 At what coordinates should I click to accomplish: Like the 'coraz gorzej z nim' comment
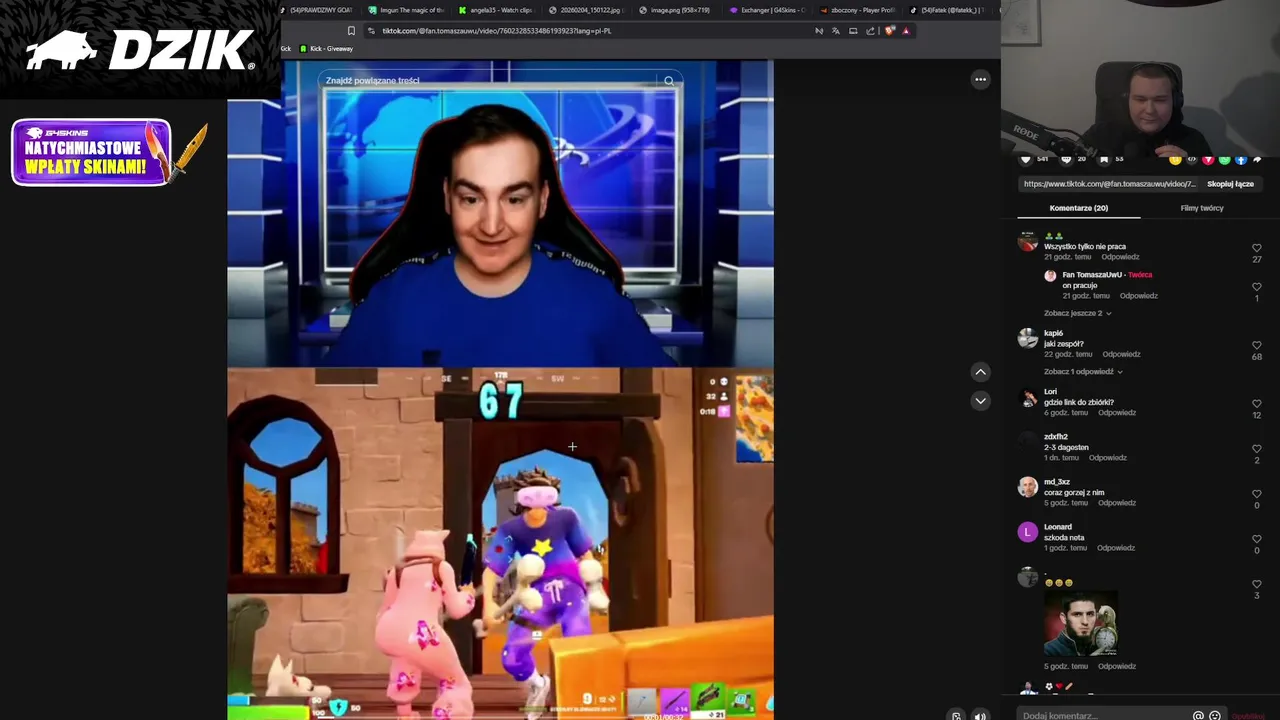1257,494
